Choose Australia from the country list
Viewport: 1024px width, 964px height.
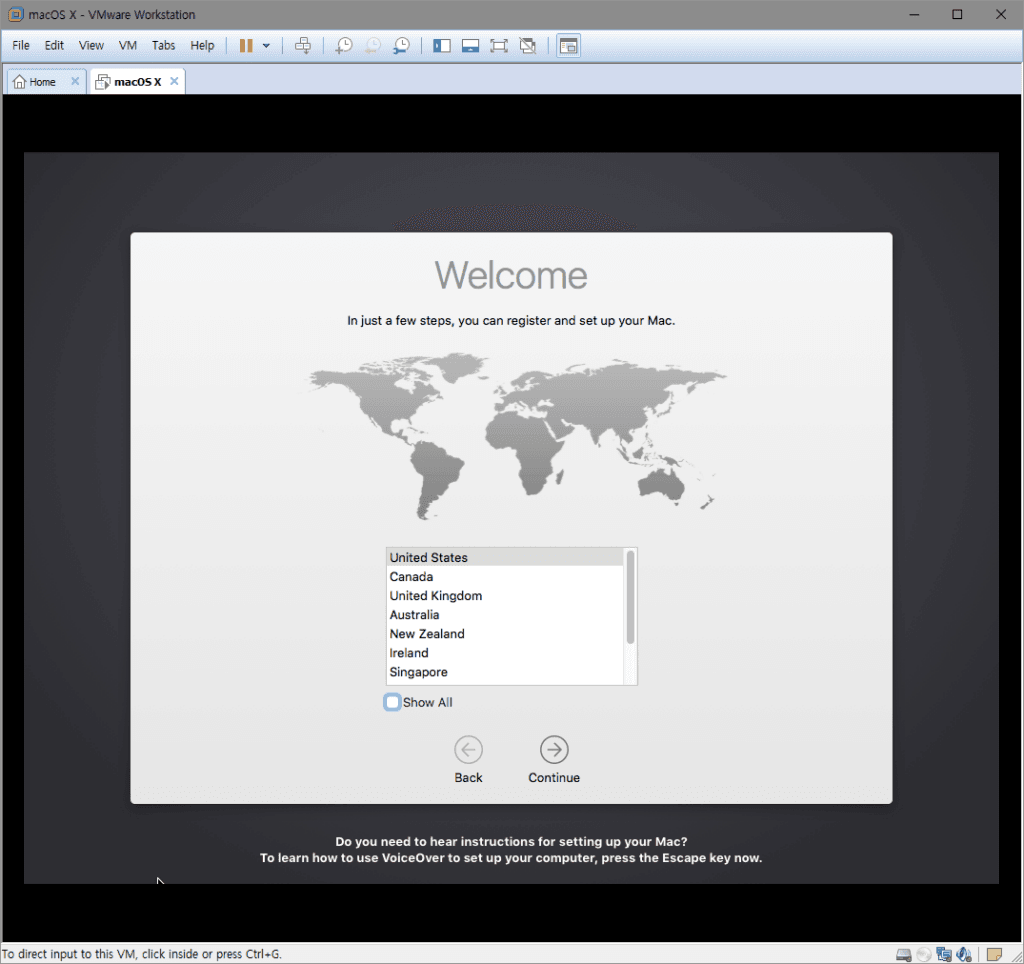click(505, 615)
